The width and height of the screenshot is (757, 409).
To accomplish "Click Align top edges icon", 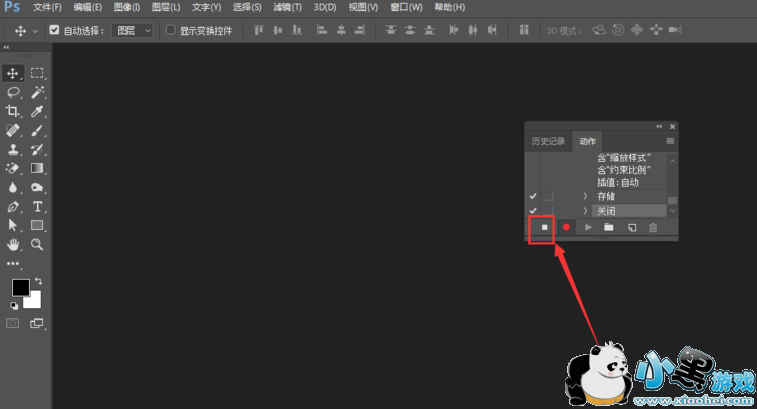I will click(259, 30).
